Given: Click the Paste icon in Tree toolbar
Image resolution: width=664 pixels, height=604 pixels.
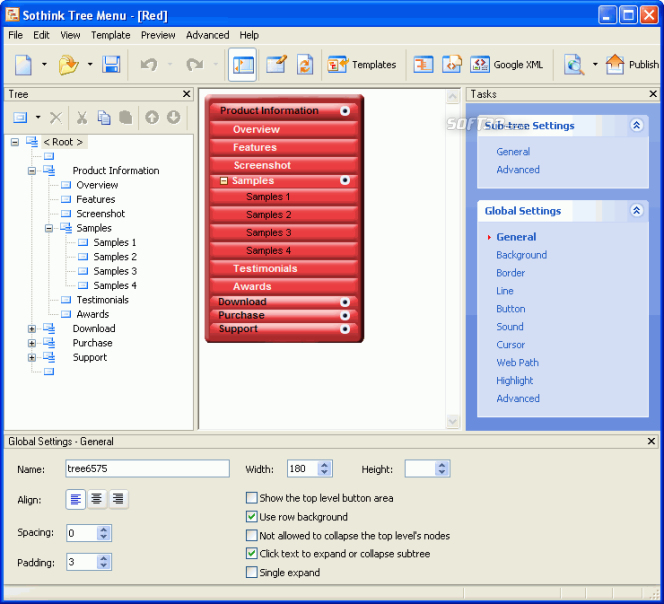Looking at the screenshot, I should [125, 117].
